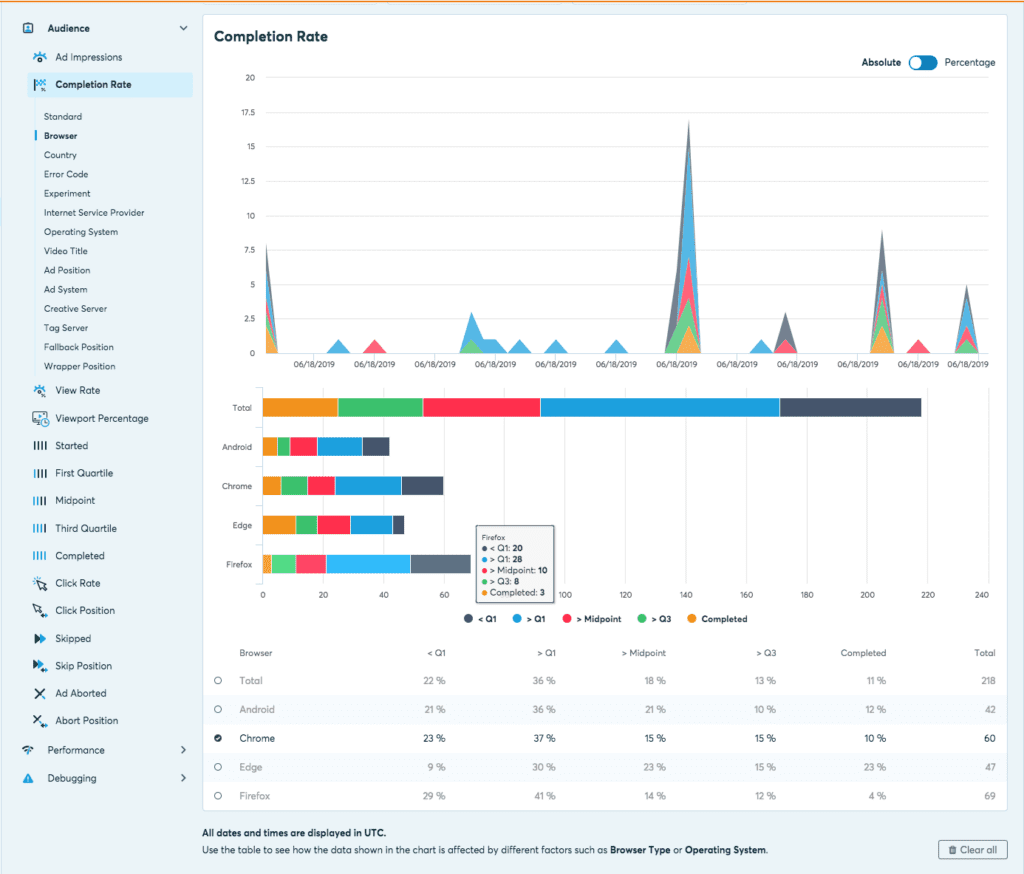
Task: Click the Audience section icon
Action: (28, 28)
